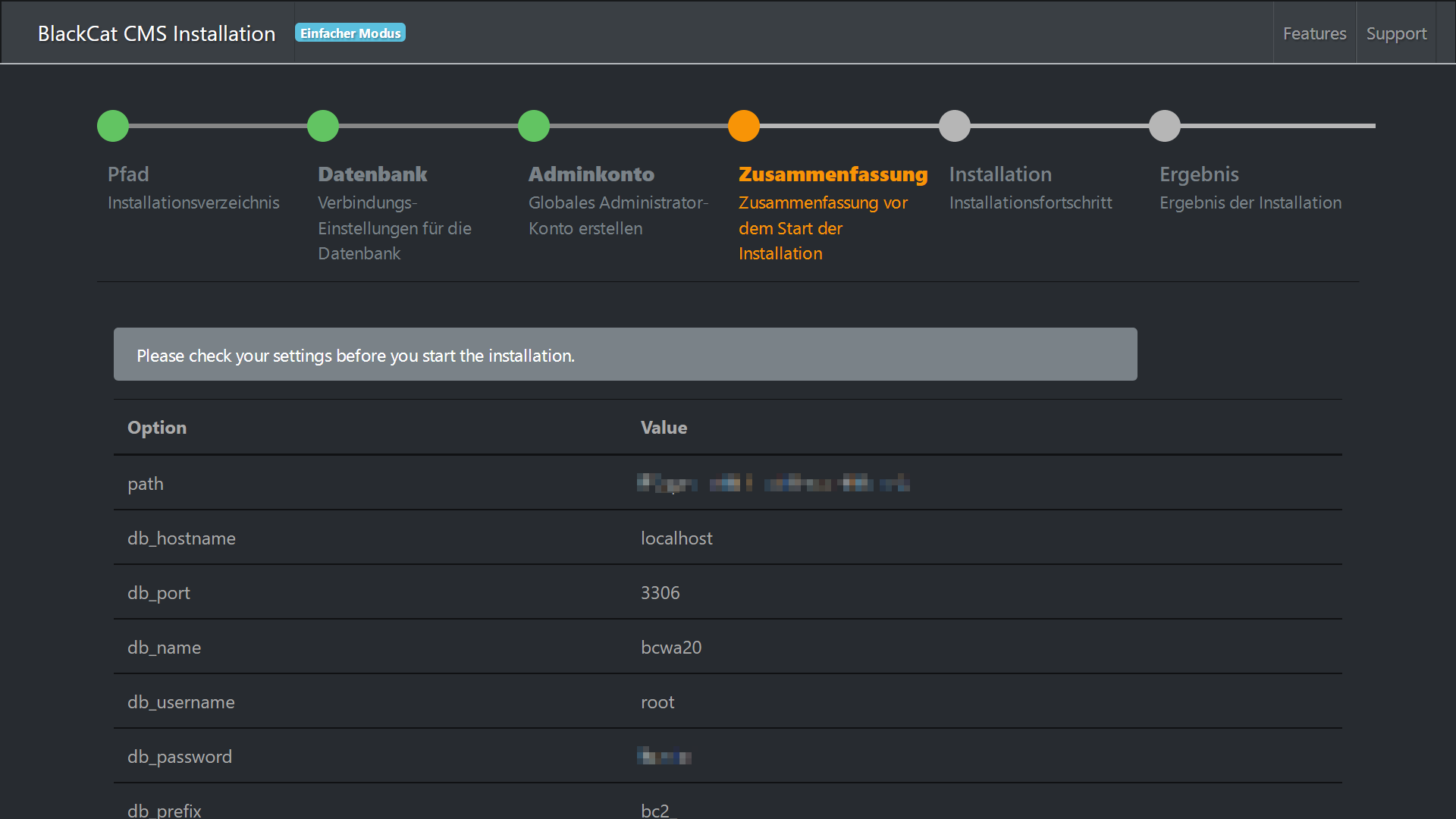Click the green Datenbank step circle
1456x819 pixels.
click(x=323, y=126)
